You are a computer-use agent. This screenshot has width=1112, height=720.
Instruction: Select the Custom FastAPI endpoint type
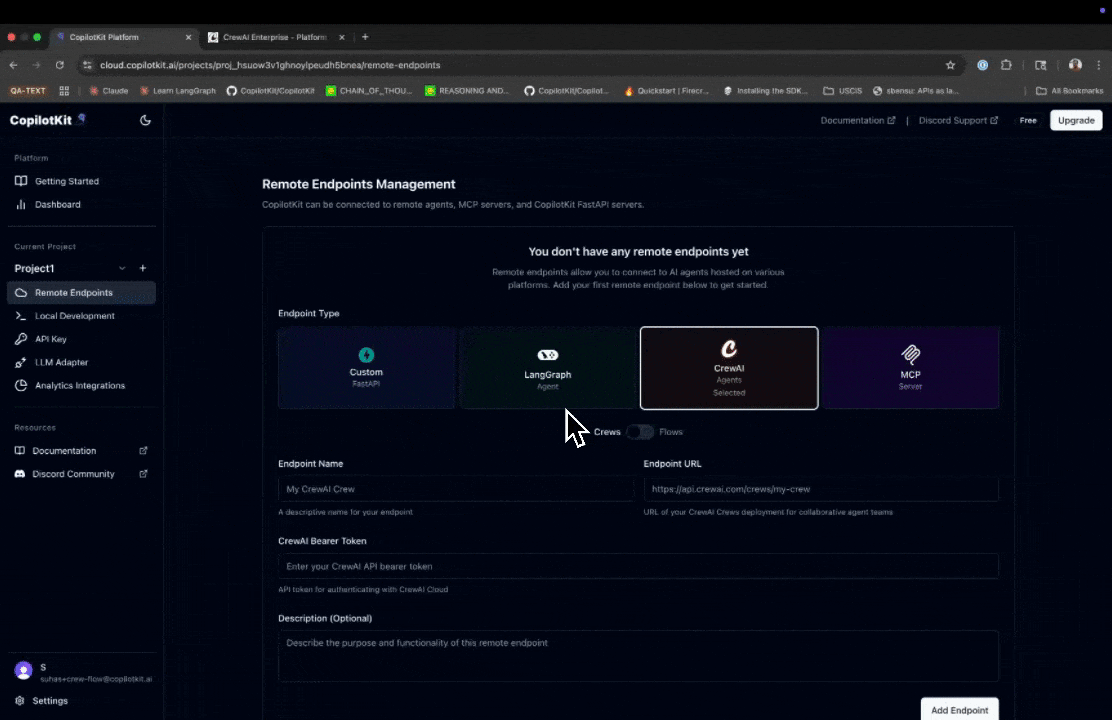(x=367, y=367)
